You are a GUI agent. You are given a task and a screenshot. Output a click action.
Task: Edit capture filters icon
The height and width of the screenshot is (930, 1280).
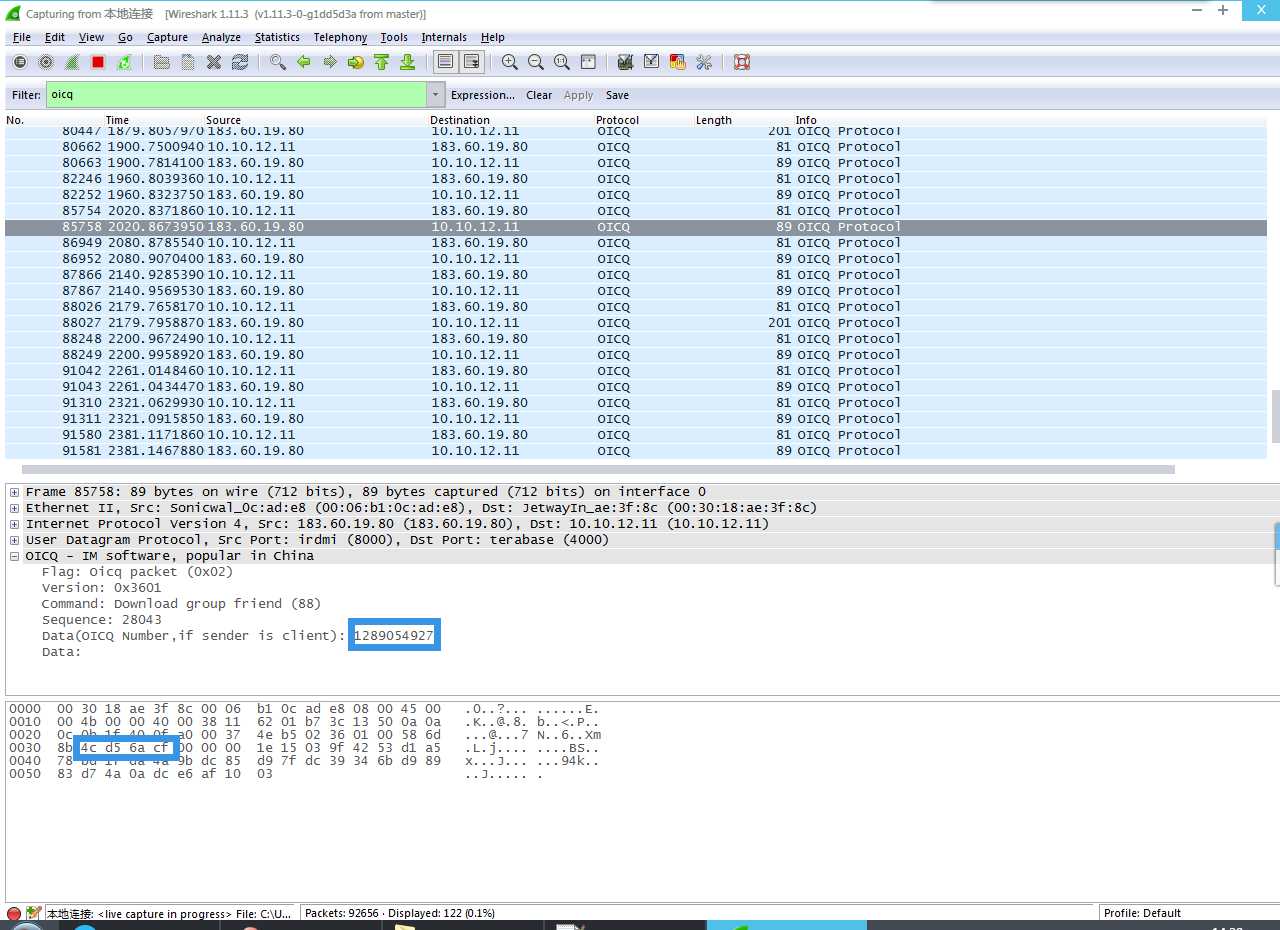pos(626,62)
